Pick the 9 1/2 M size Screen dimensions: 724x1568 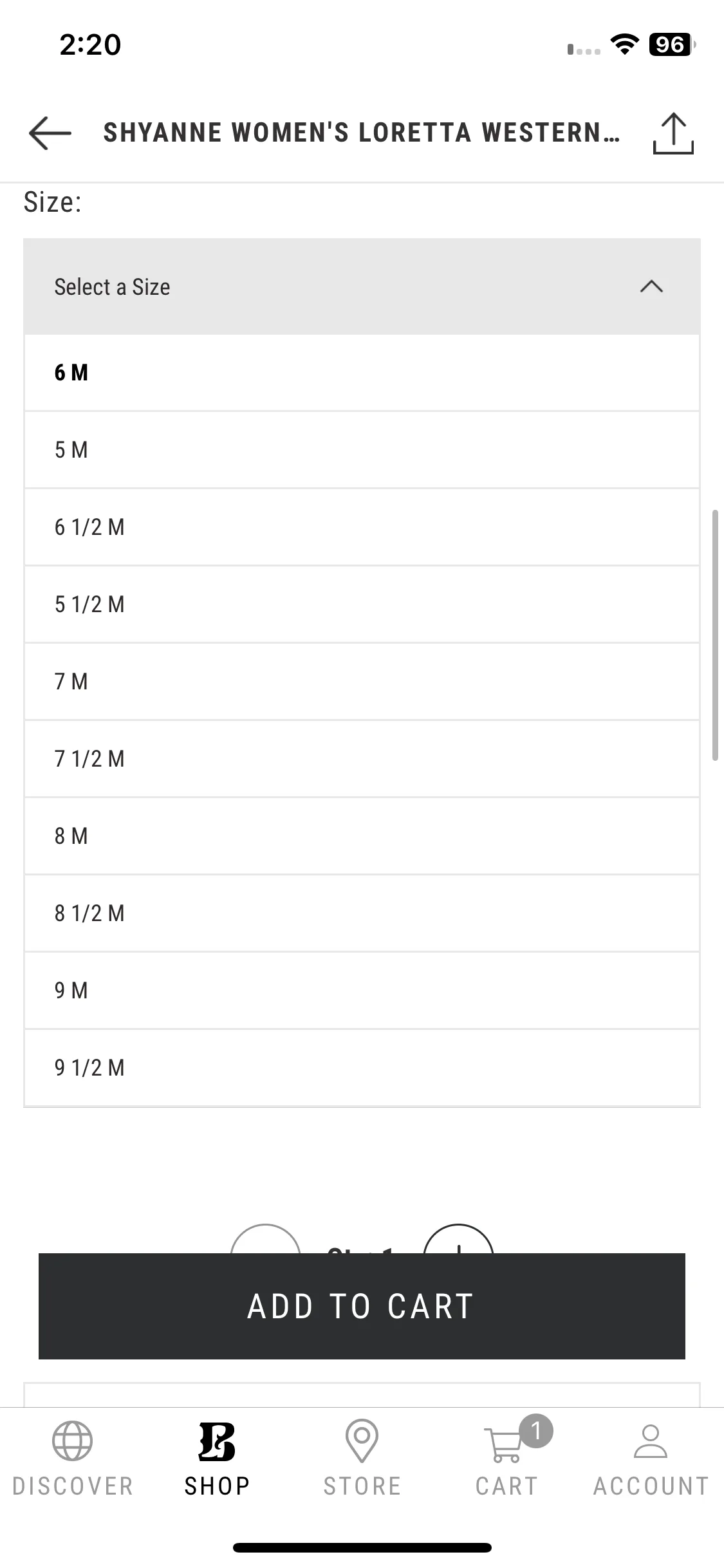click(x=362, y=1068)
